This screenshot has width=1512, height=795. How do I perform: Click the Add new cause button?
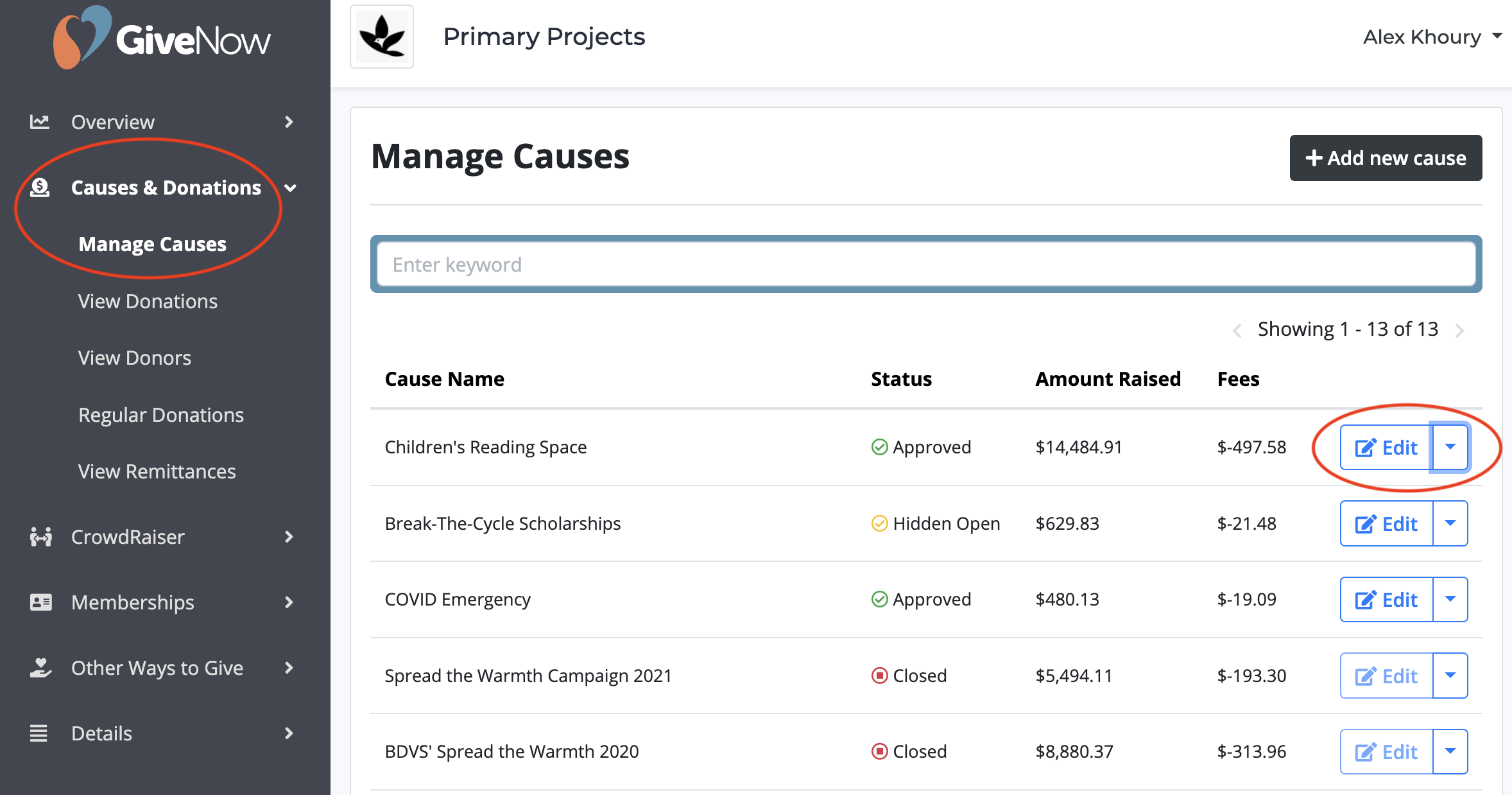point(1386,158)
